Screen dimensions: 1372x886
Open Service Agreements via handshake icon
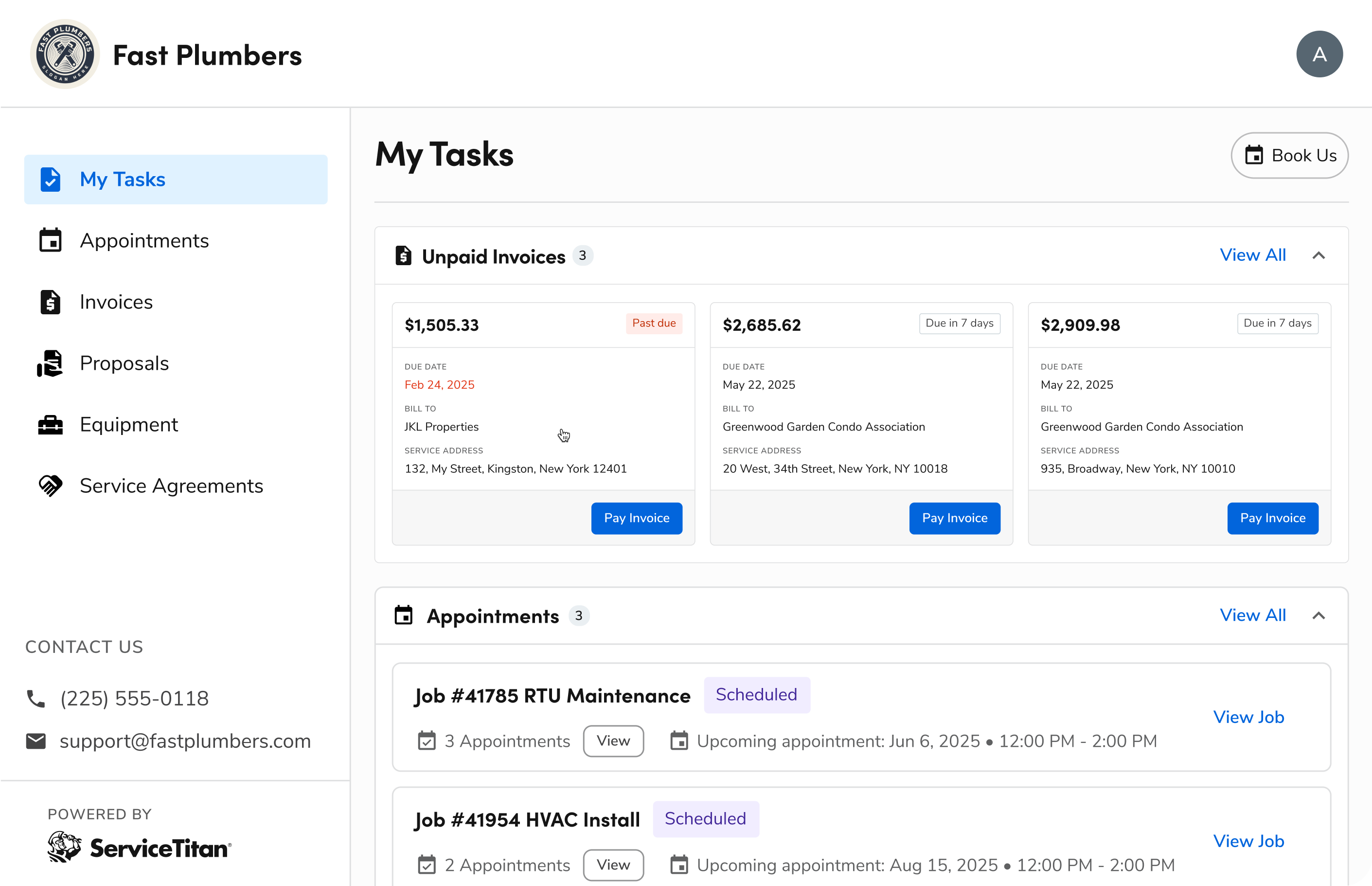coord(51,486)
